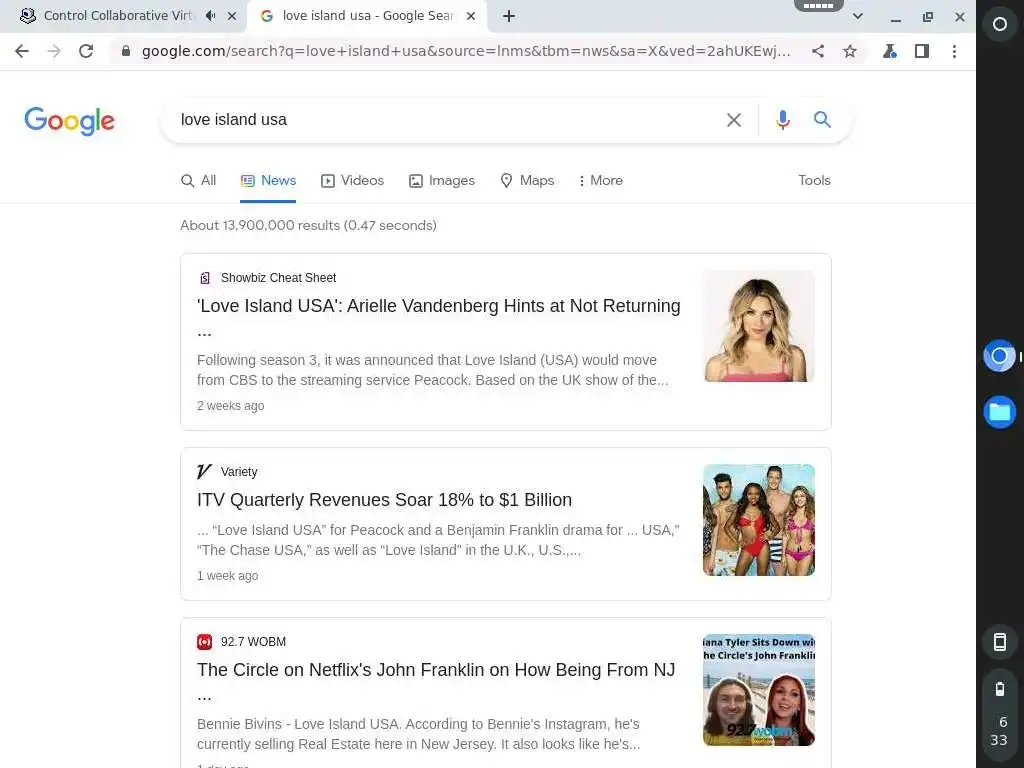The image size is (1024, 768).
Task: Click the Following season 3 snippet text
Action: (433, 370)
